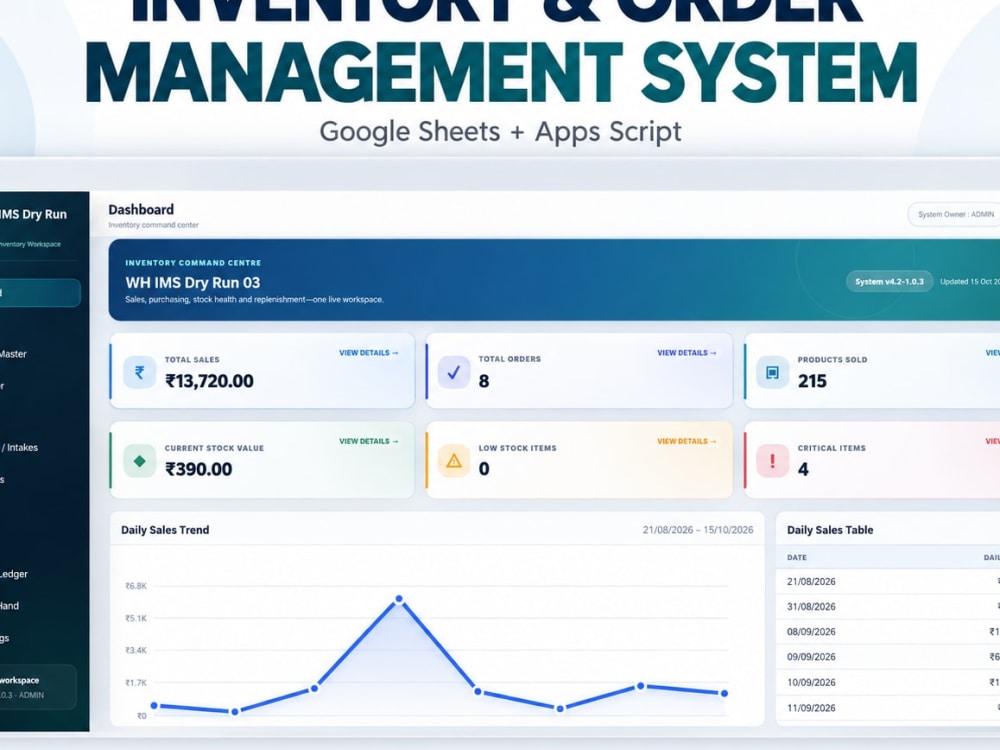Click the peak data point on sales chart

(399, 599)
